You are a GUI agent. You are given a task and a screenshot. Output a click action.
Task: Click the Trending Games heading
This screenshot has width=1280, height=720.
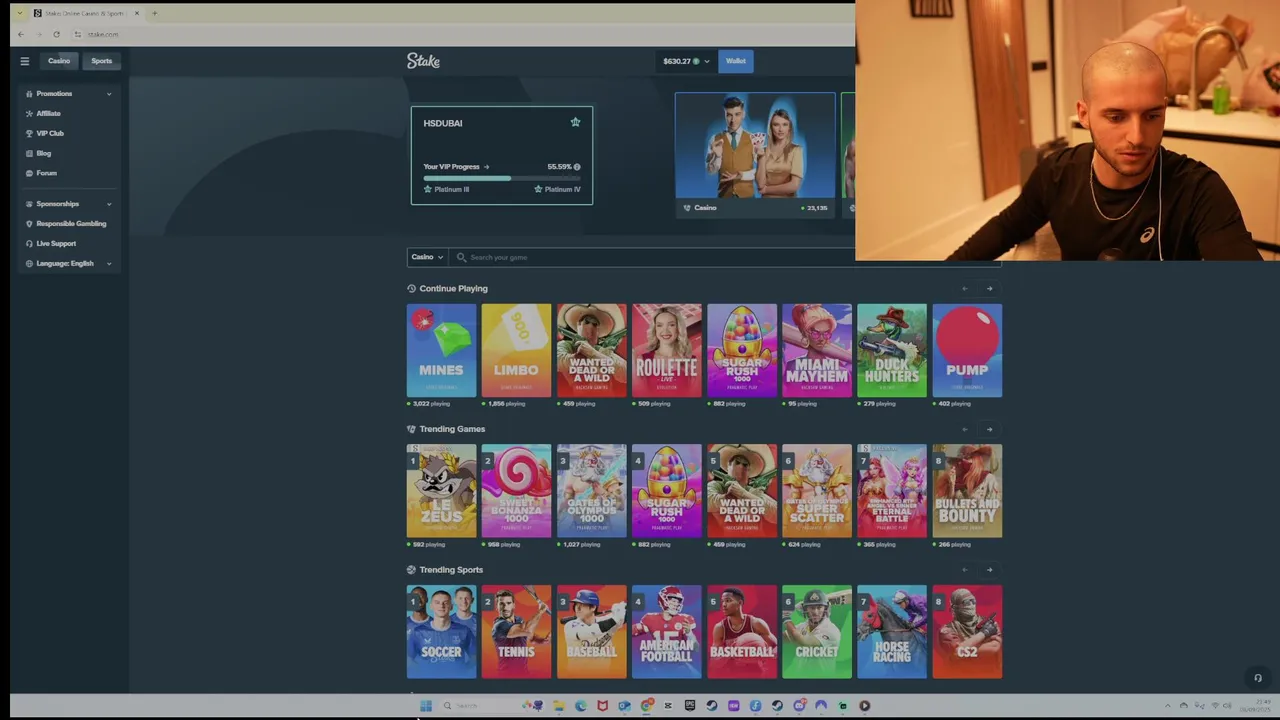[x=452, y=429]
